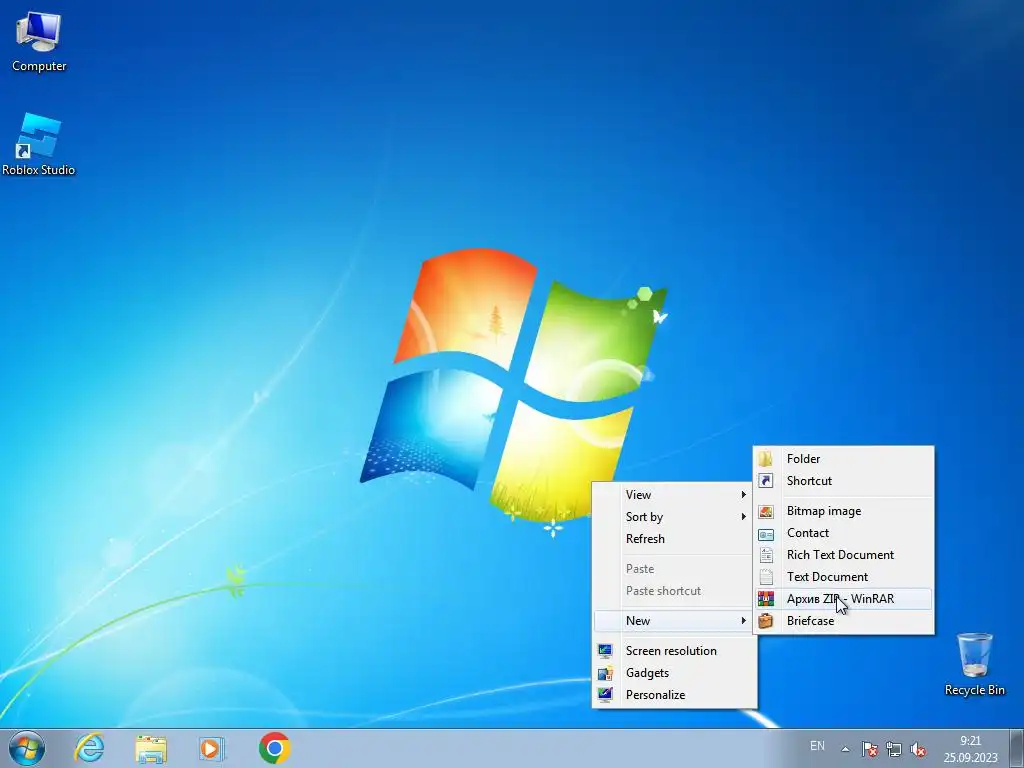Open Screen resolution settings
1024x768 pixels.
[x=674, y=650]
